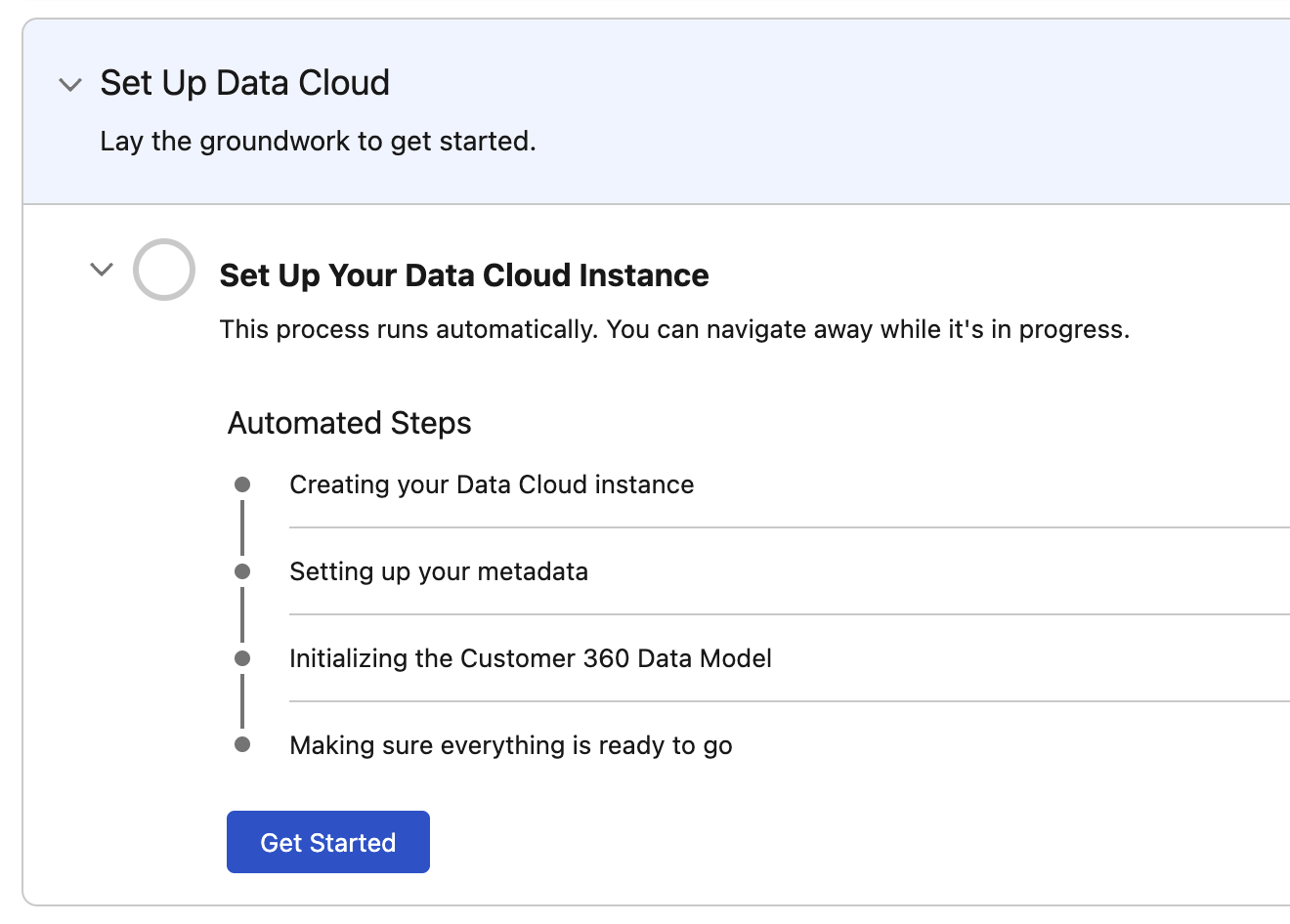
Task: Select the Creating your Data Cloud instance step
Action: [492, 484]
